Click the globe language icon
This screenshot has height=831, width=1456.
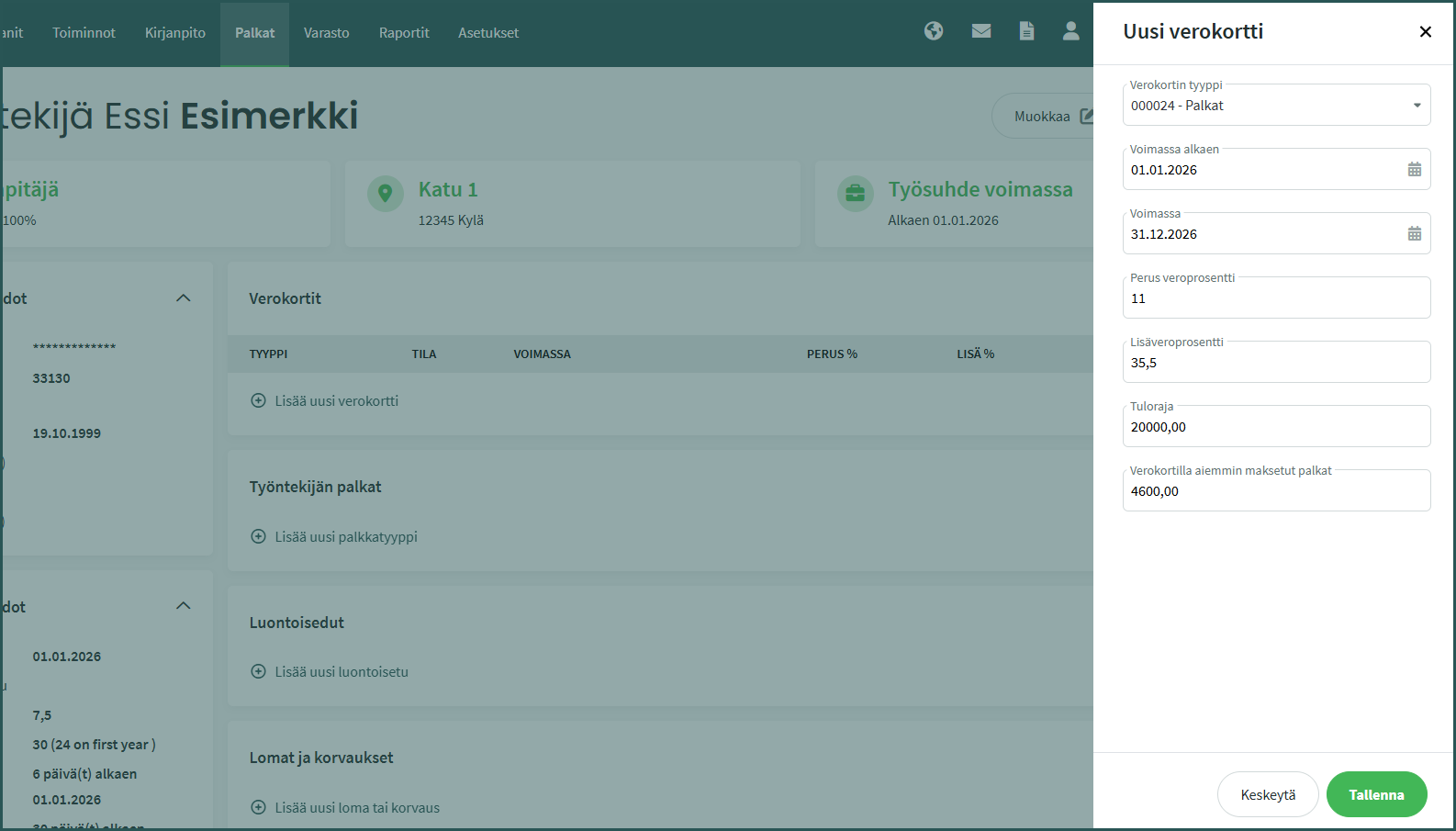(934, 31)
